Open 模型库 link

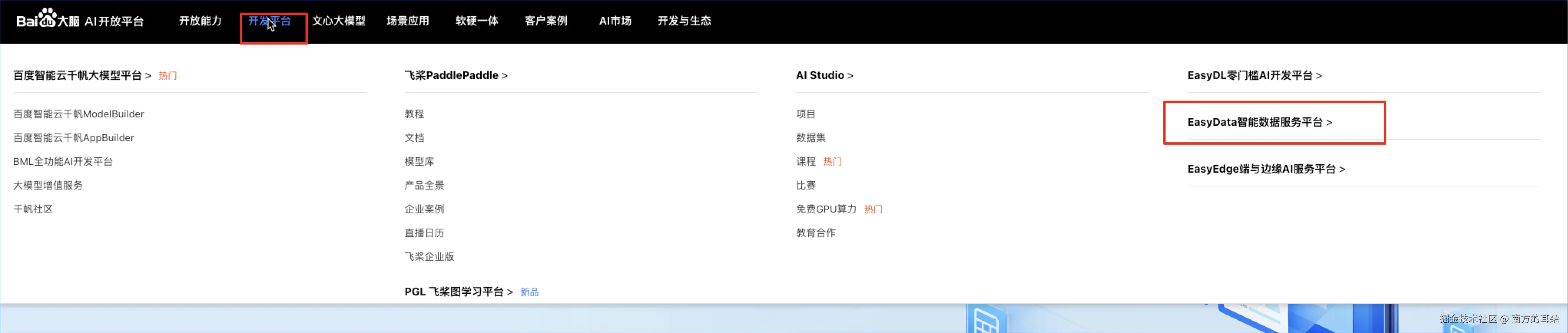pyautogui.click(x=419, y=162)
